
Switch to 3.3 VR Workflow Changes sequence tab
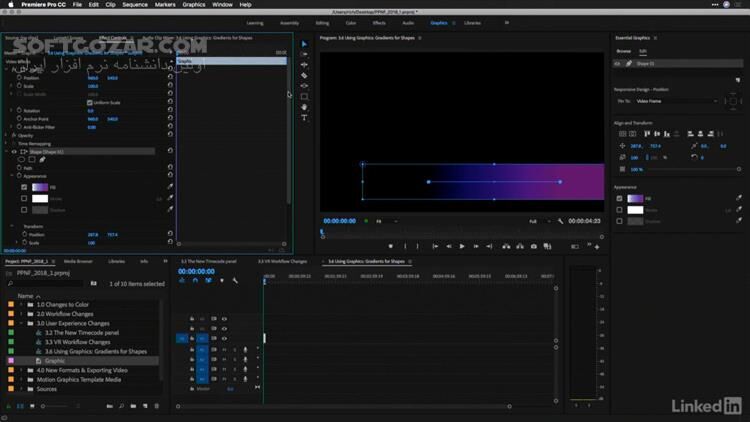click(282, 261)
